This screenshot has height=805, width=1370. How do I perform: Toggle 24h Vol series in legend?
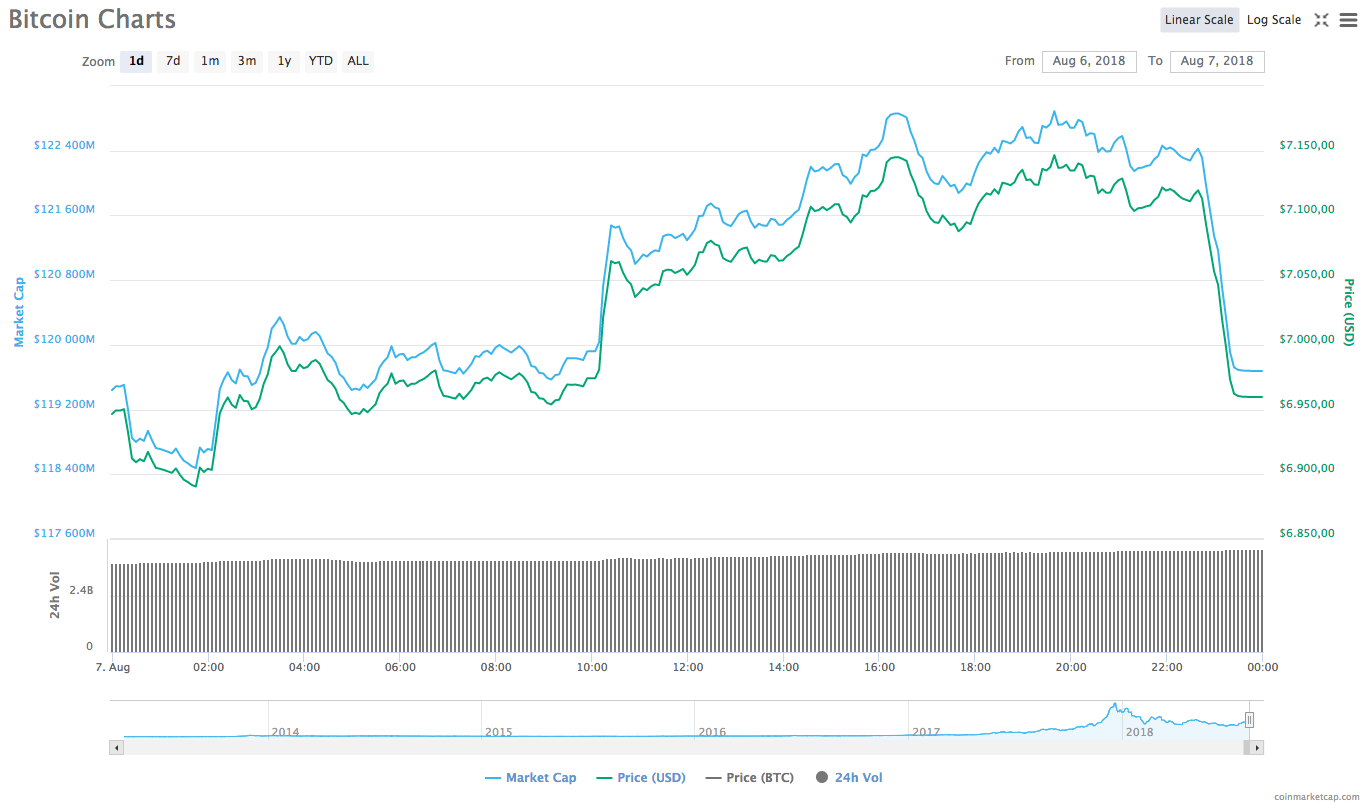tap(849, 778)
